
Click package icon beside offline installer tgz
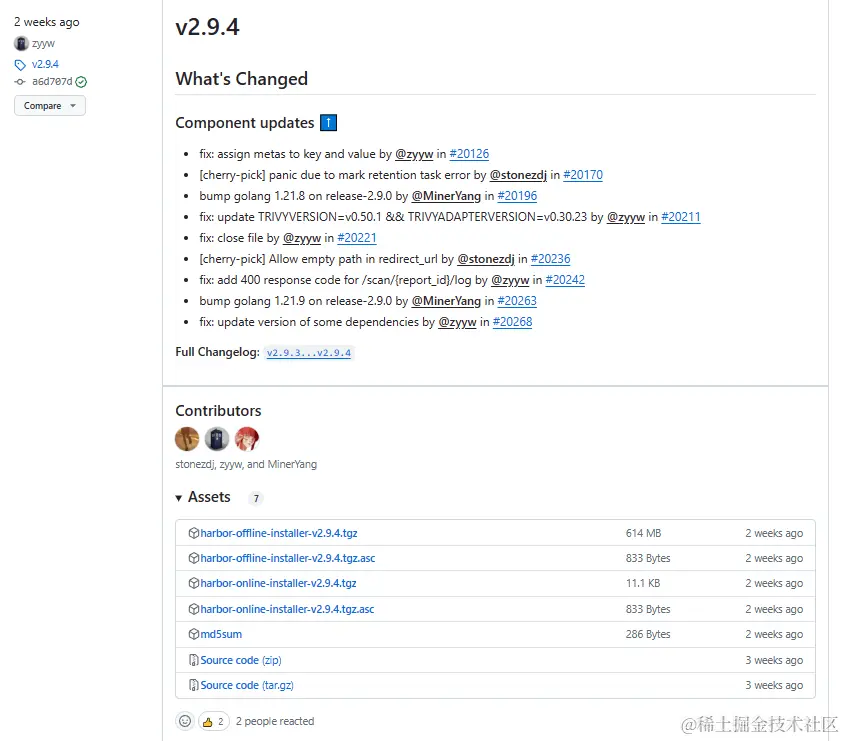click(x=193, y=533)
